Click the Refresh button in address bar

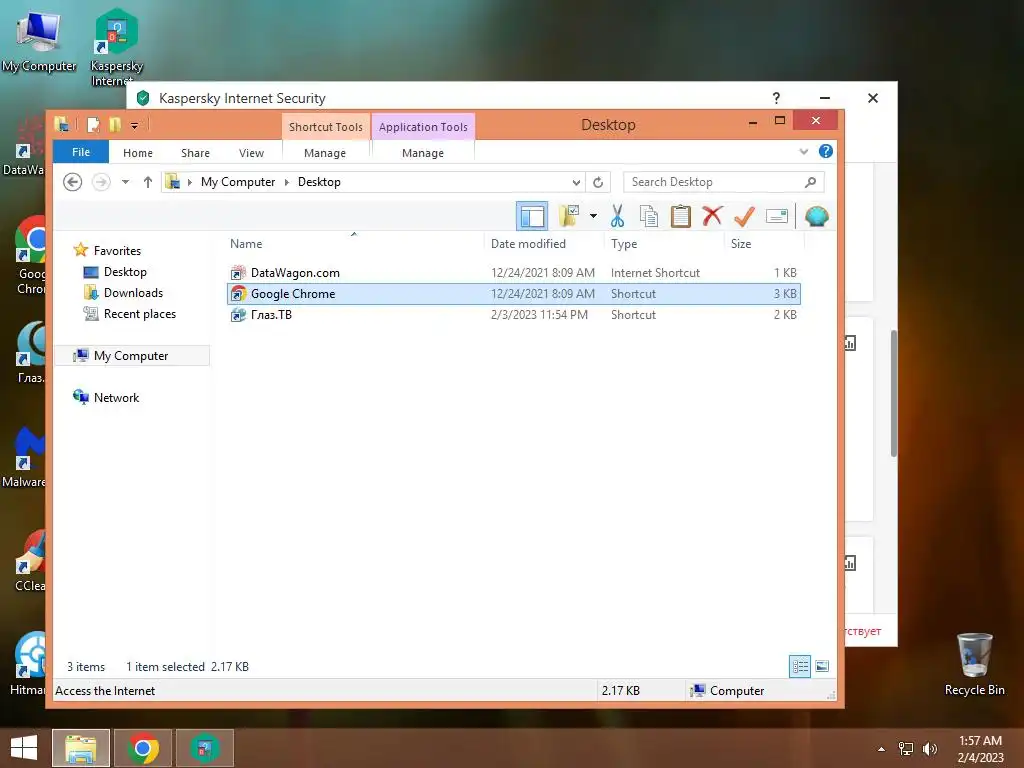pos(598,182)
